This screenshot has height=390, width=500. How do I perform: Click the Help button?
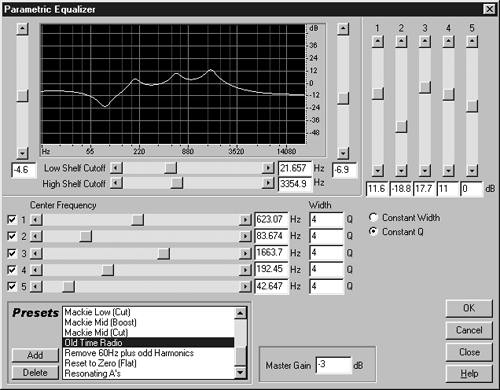click(469, 374)
